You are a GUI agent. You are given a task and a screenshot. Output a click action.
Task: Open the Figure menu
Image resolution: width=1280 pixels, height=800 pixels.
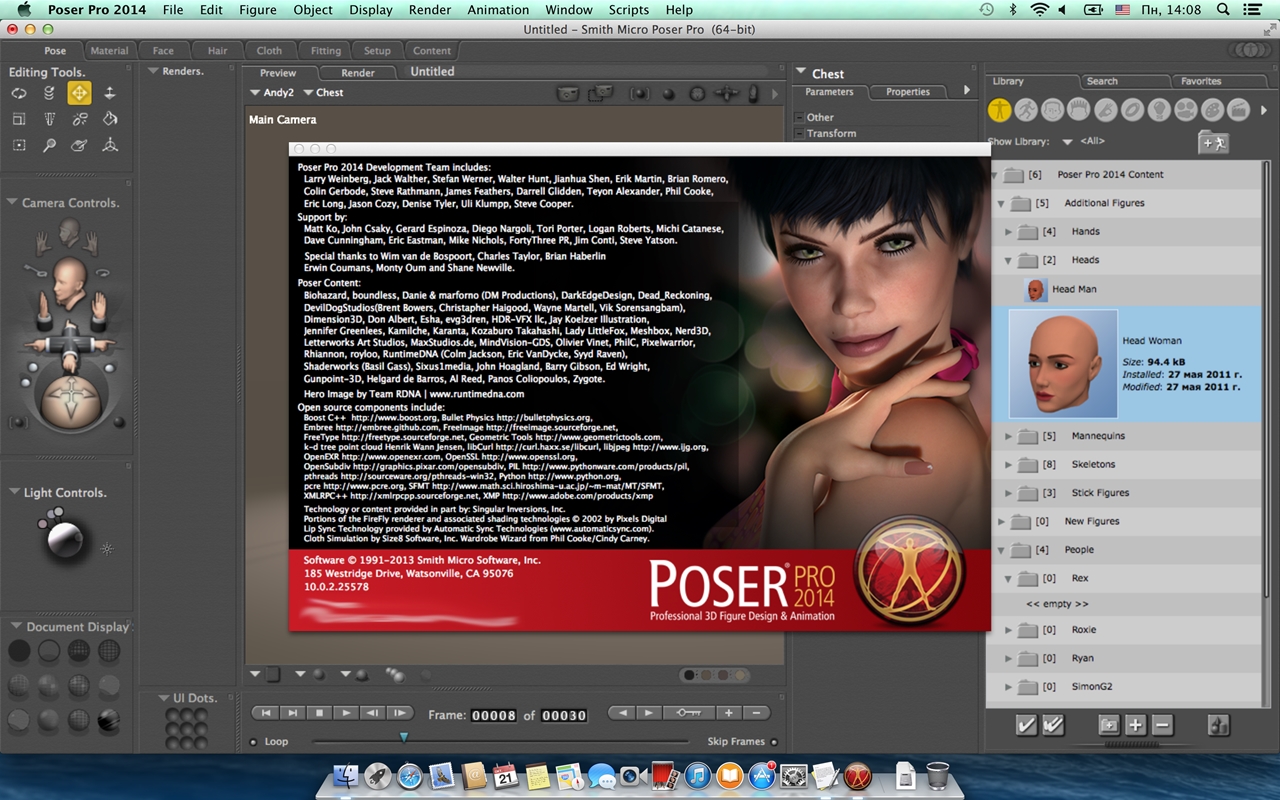[x=258, y=10]
